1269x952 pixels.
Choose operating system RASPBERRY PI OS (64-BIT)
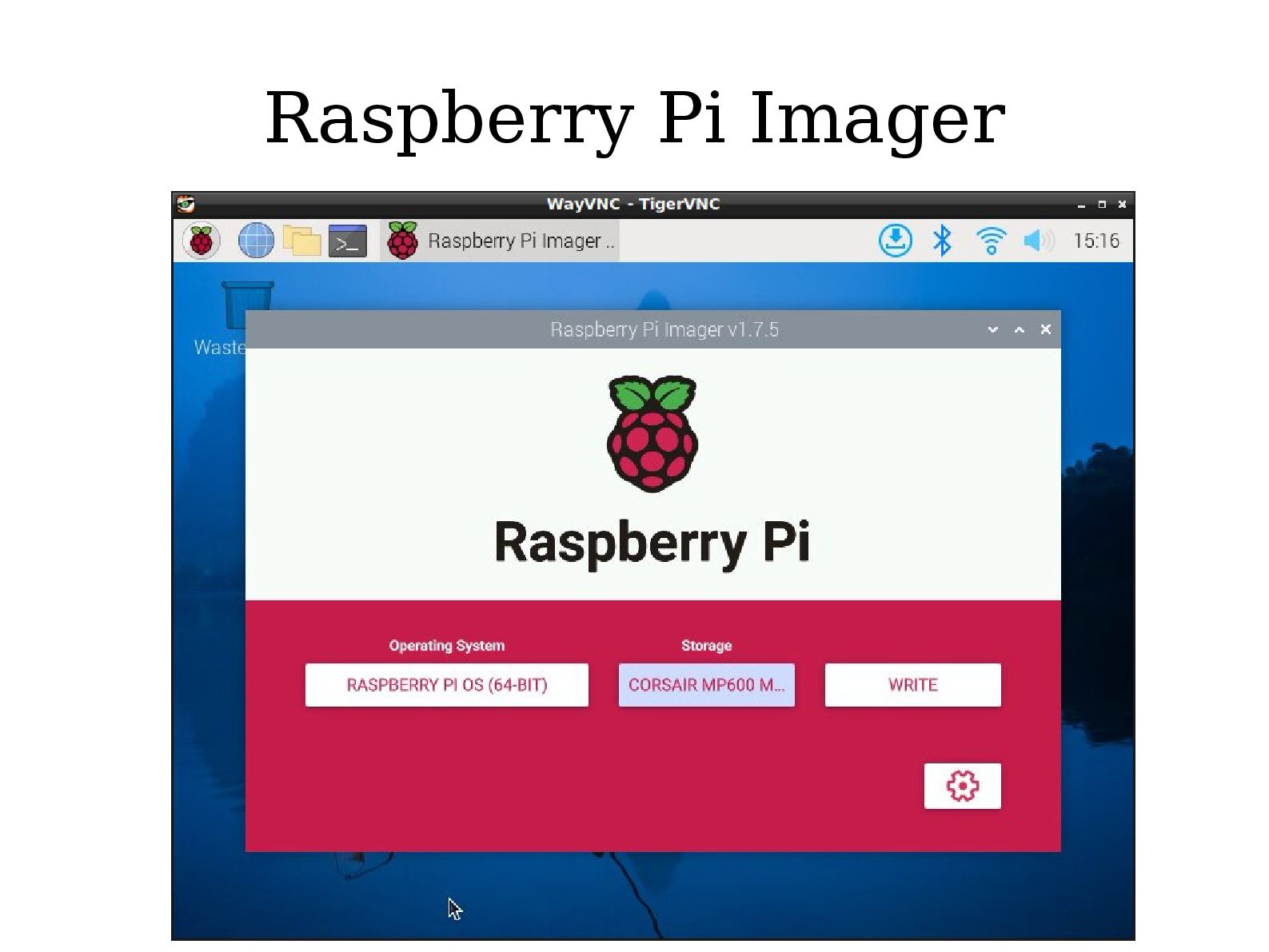[x=447, y=685]
